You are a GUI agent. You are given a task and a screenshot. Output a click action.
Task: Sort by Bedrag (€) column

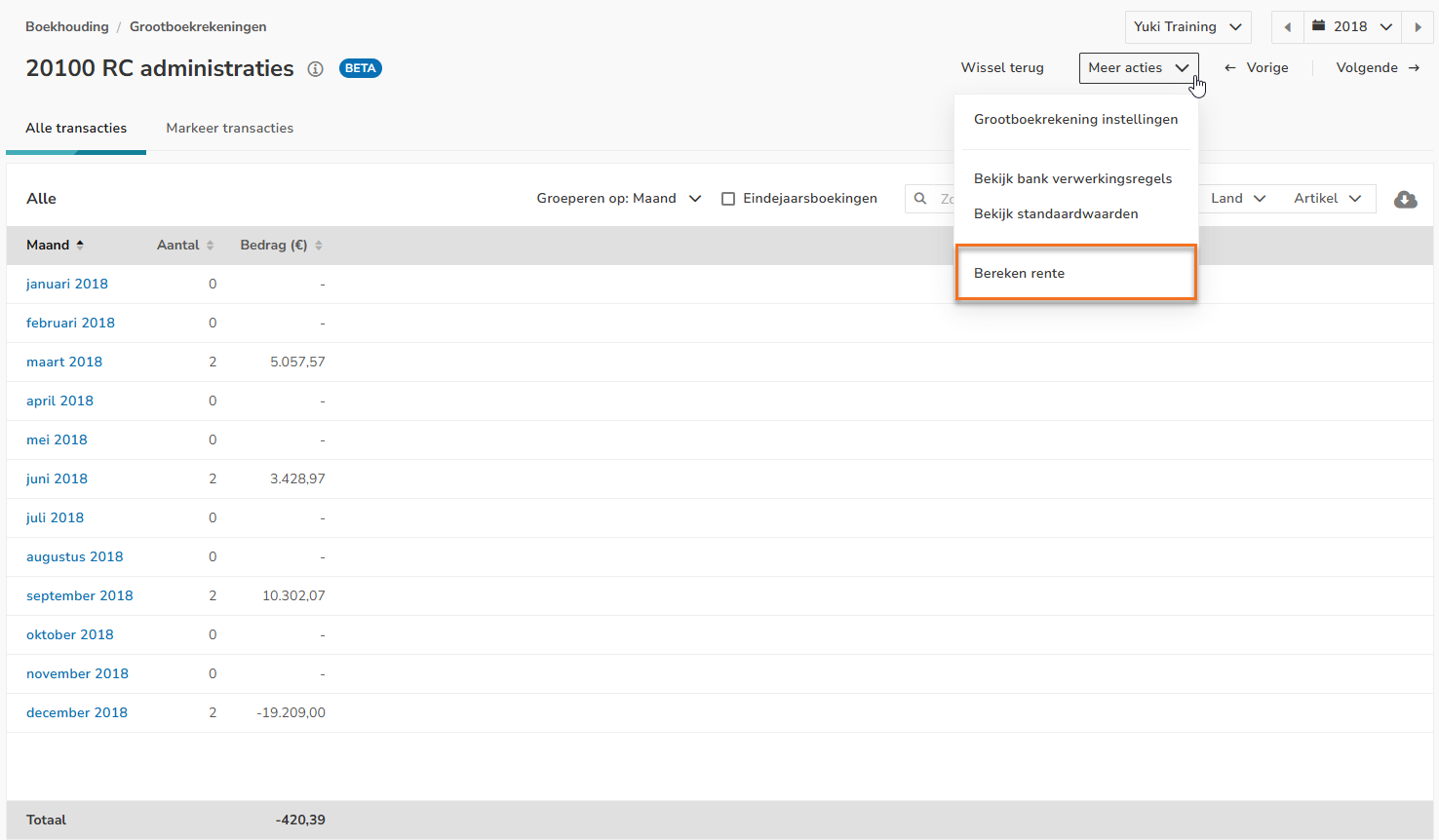(281, 245)
